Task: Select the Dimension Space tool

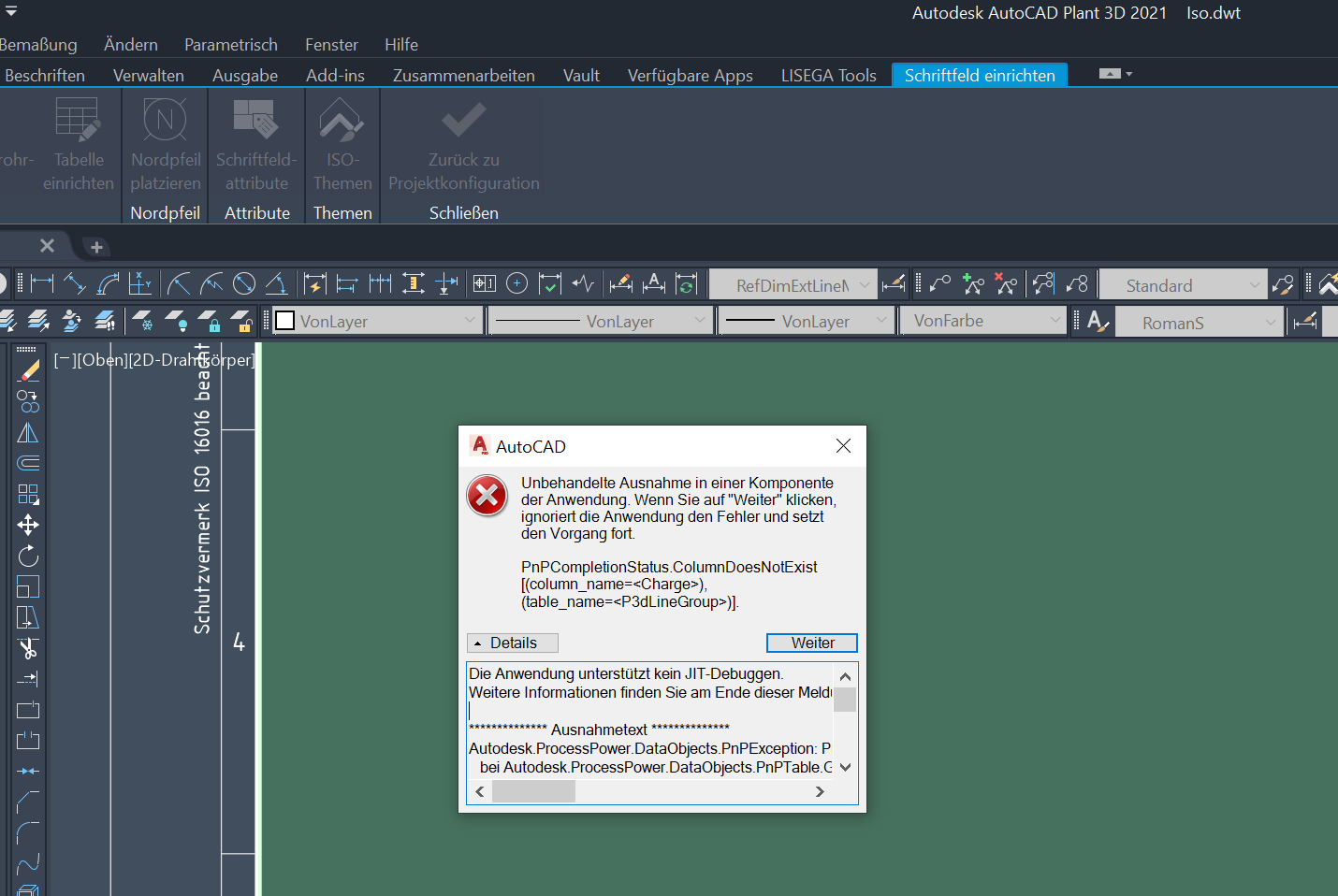Action: click(414, 283)
